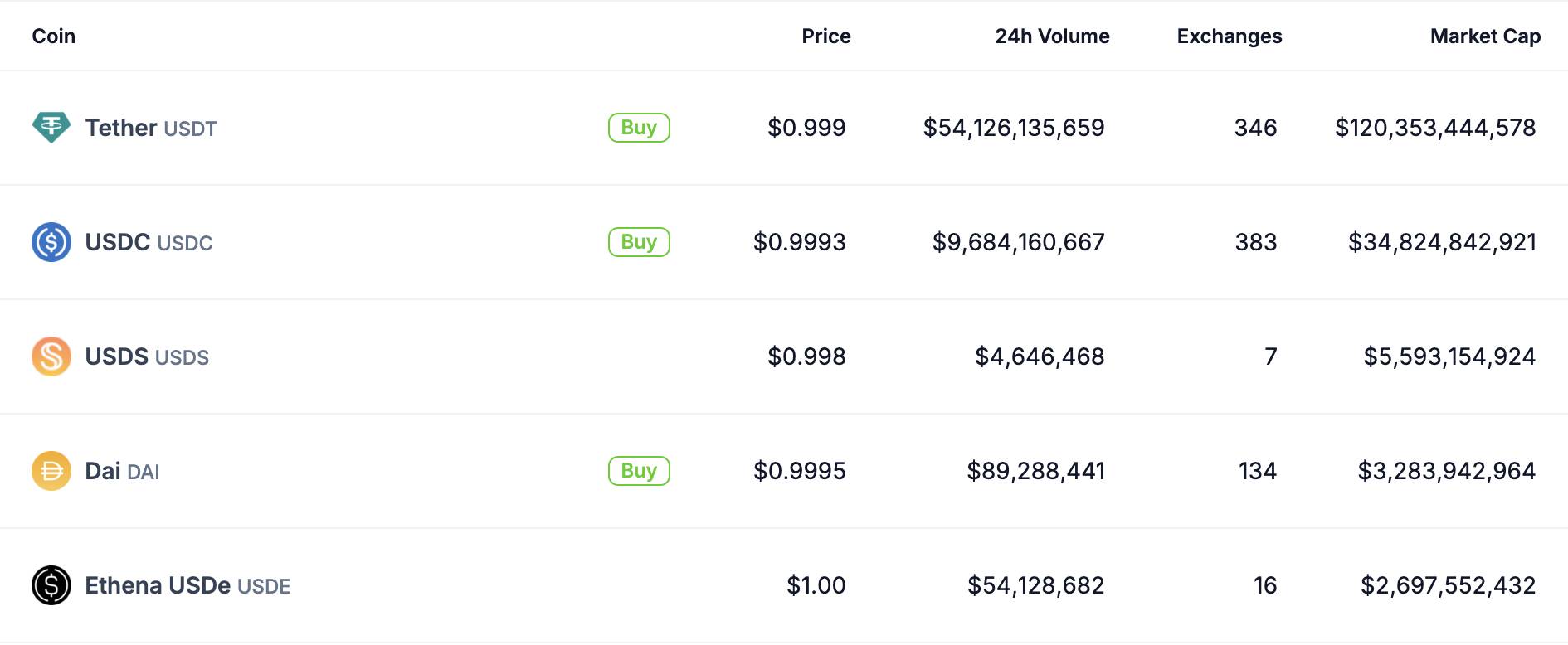Click the Tether coin logo icon
Screen dimensions: 1568x645
click(51, 128)
